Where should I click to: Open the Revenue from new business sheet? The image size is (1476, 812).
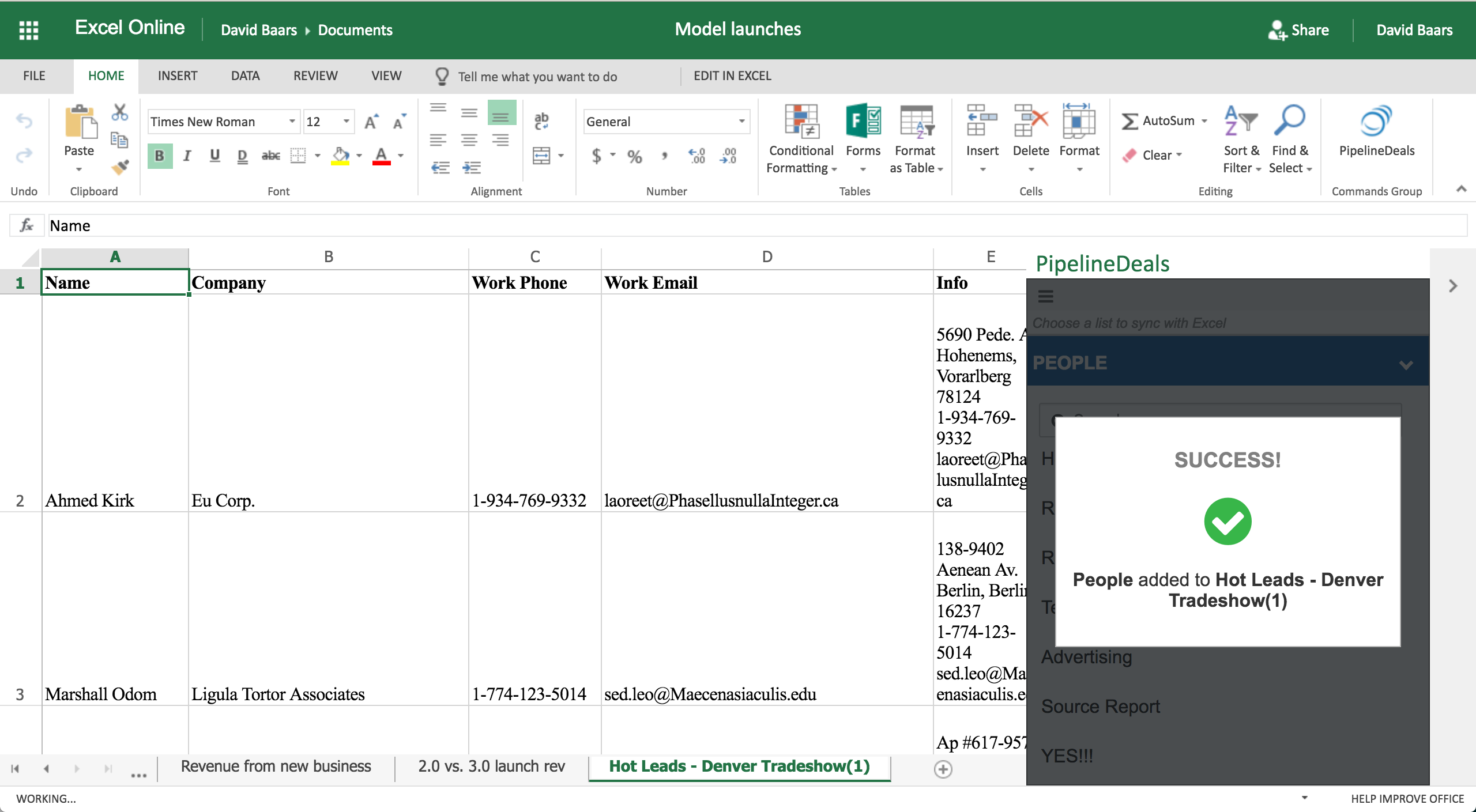click(x=276, y=766)
